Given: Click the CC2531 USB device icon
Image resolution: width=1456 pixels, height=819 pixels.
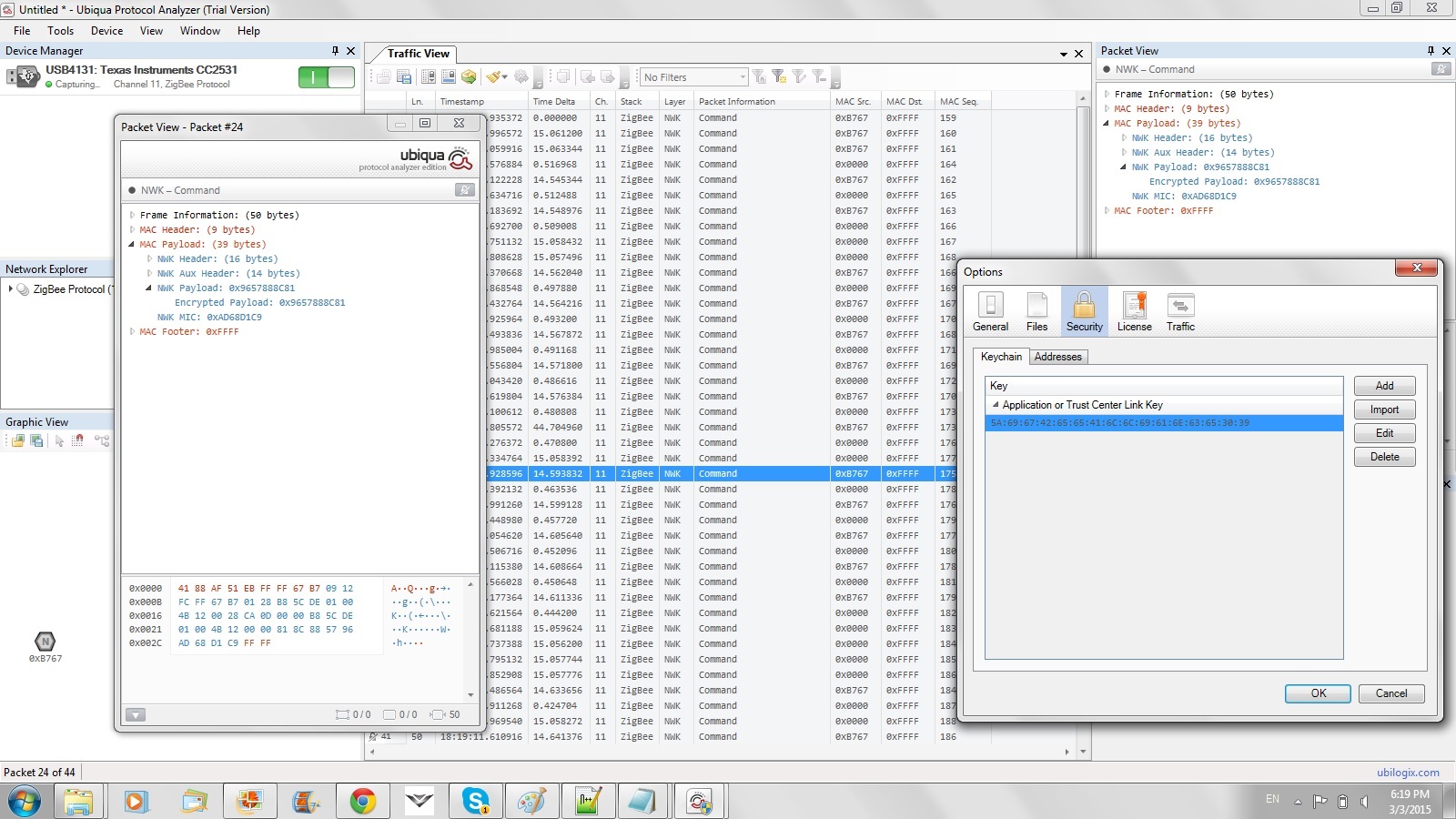Looking at the screenshot, I should tap(23, 77).
